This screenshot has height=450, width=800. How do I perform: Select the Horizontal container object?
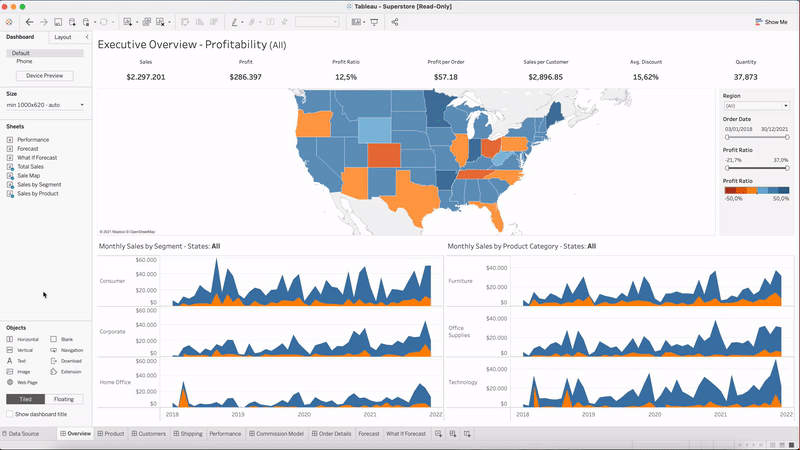pyautogui.click(x=22, y=339)
